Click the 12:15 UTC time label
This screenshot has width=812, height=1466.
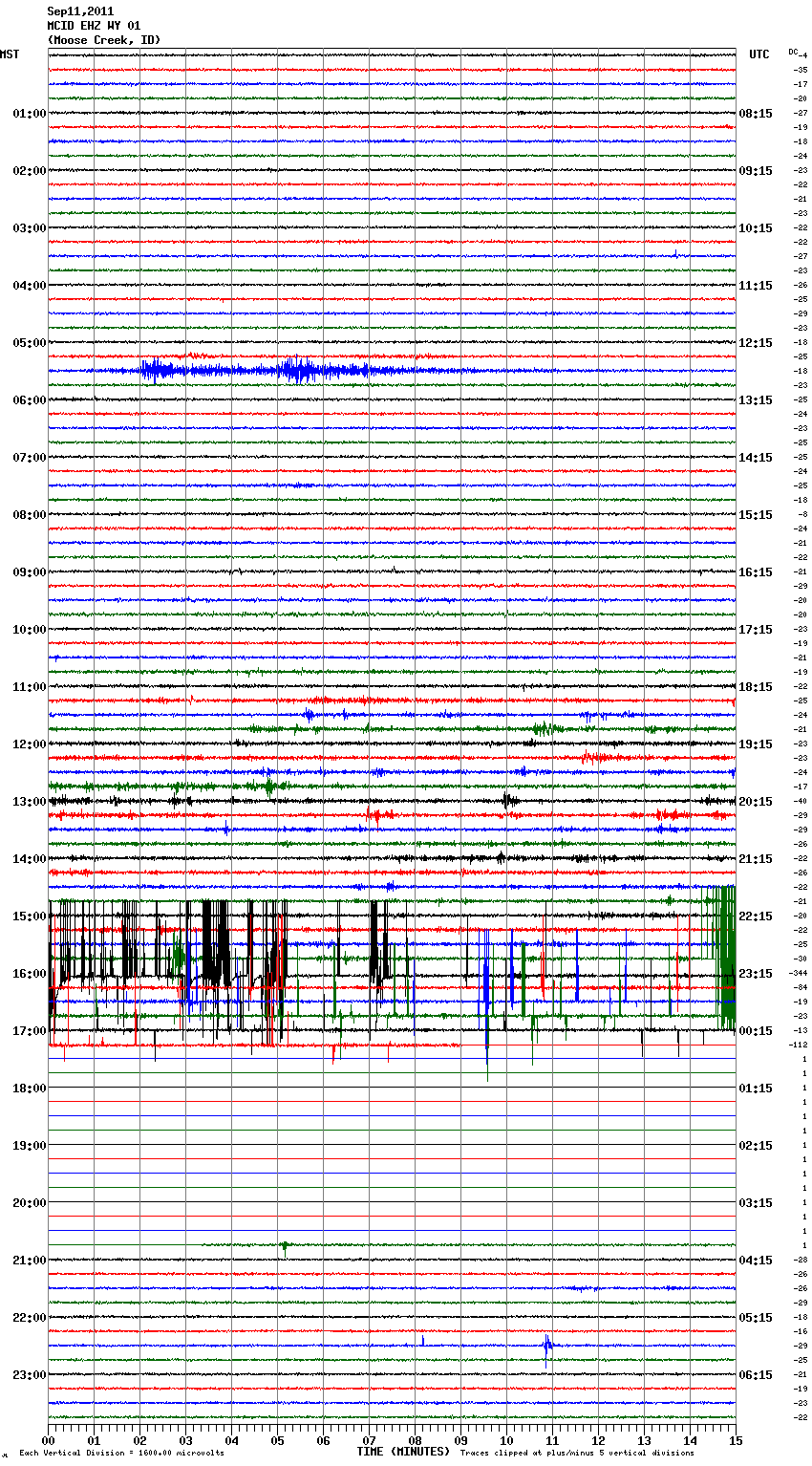(756, 343)
